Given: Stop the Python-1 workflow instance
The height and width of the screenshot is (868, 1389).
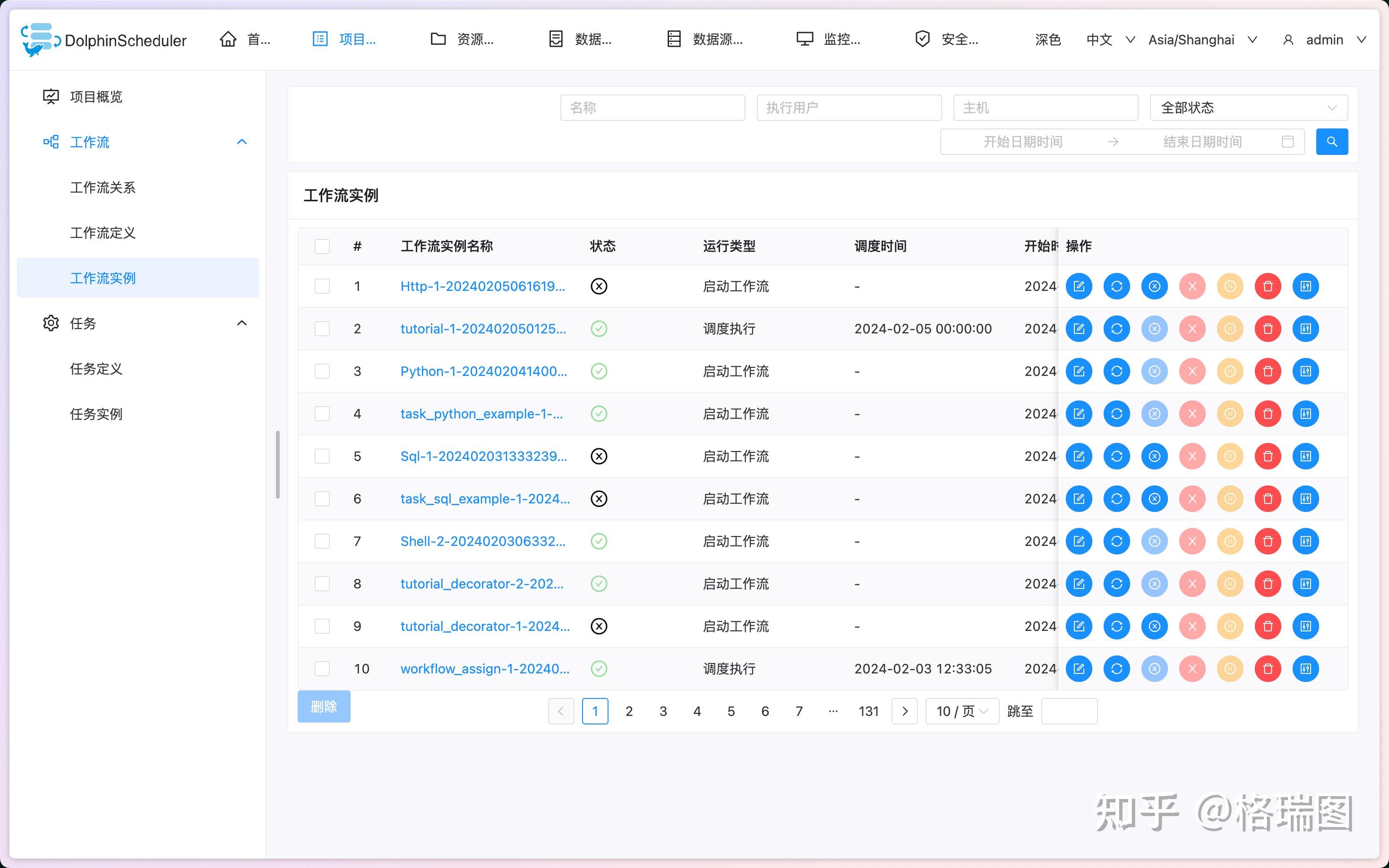Looking at the screenshot, I should (1155, 371).
